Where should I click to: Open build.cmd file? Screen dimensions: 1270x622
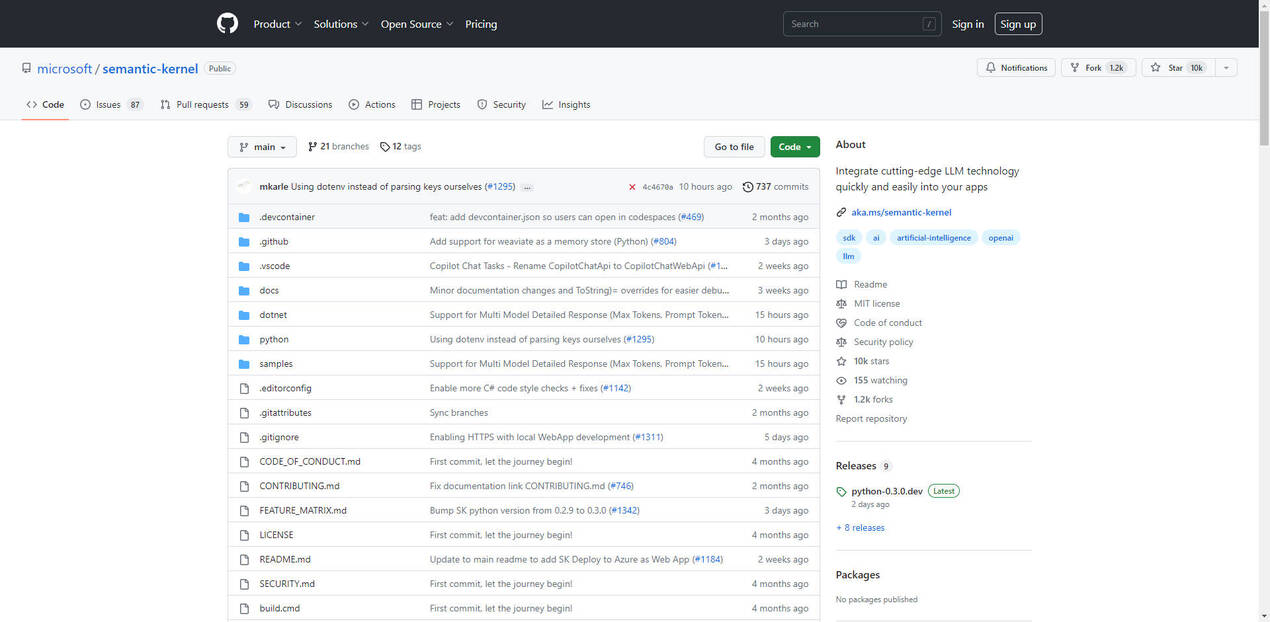(279, 609)
